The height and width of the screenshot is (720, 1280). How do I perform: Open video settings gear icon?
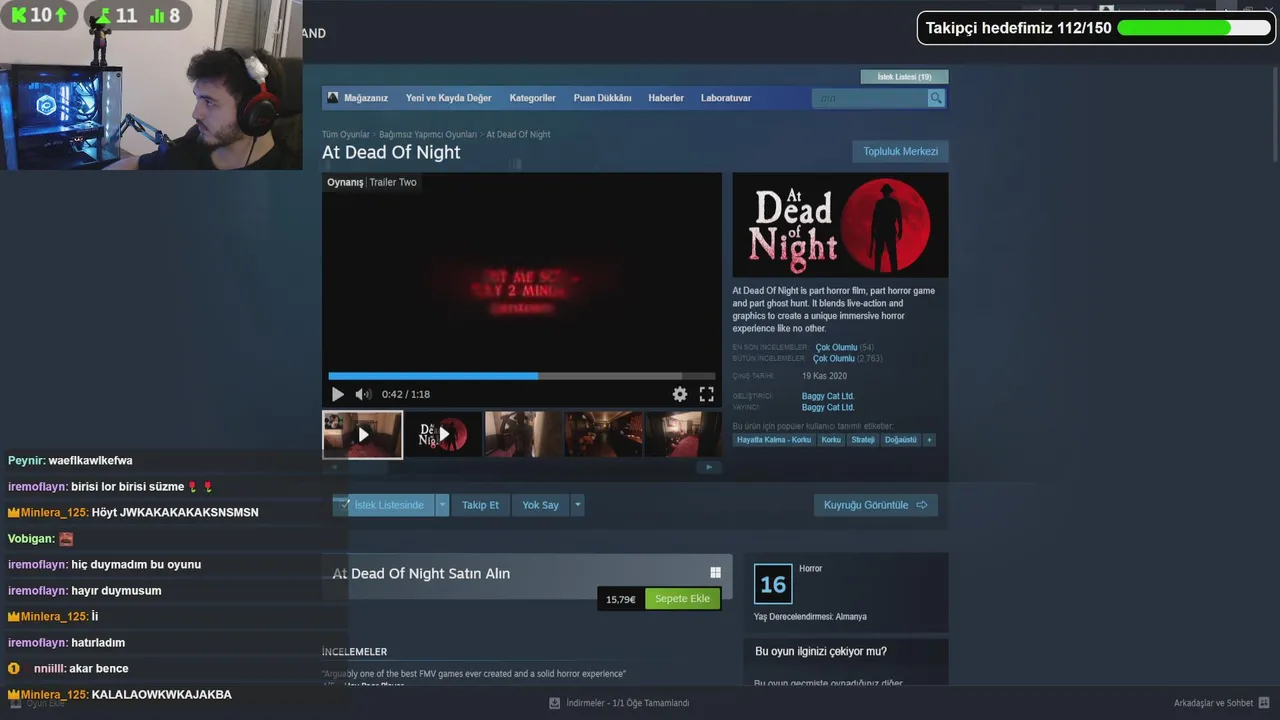[x=680, y=394]
